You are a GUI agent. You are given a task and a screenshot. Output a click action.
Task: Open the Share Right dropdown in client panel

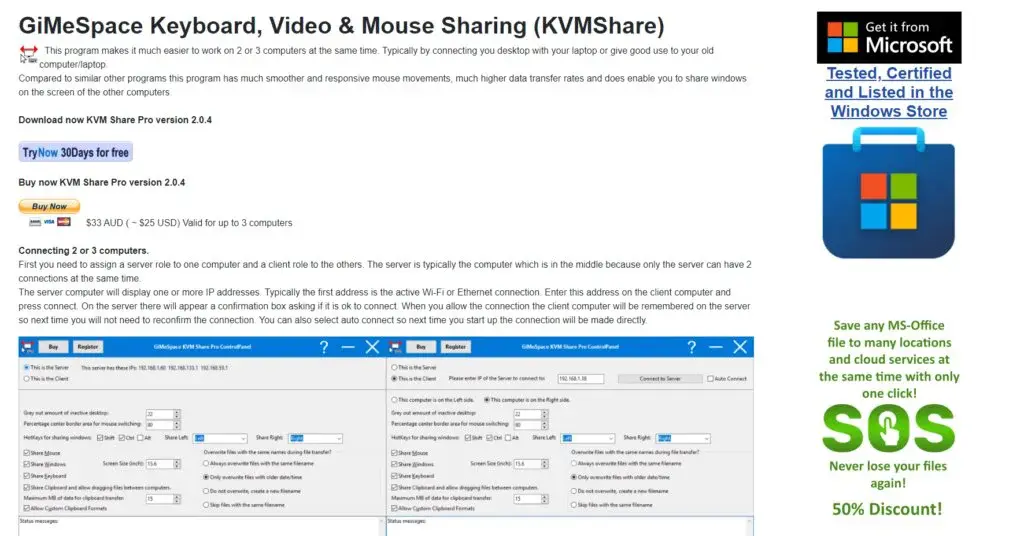(x=683, y=438)
